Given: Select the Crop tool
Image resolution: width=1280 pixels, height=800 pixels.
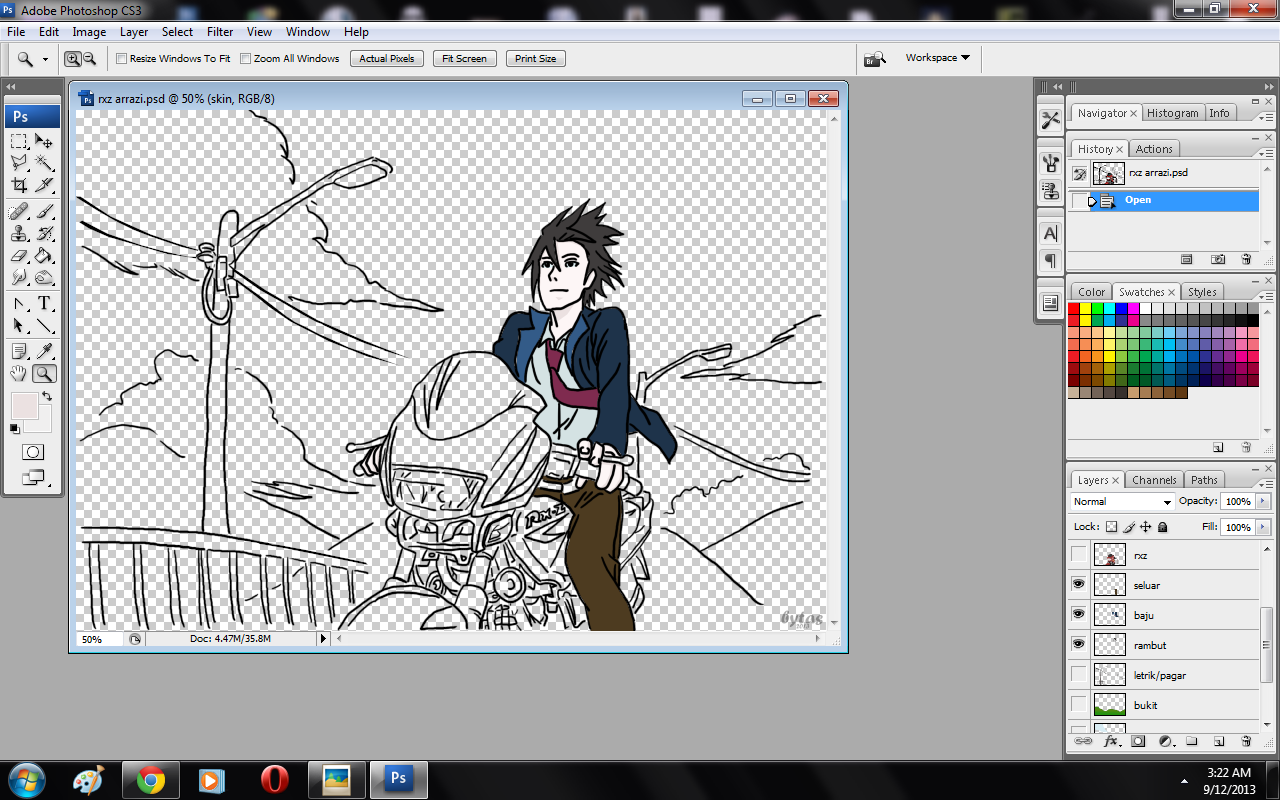Looking at the screenshot, I should pos(19,185).
